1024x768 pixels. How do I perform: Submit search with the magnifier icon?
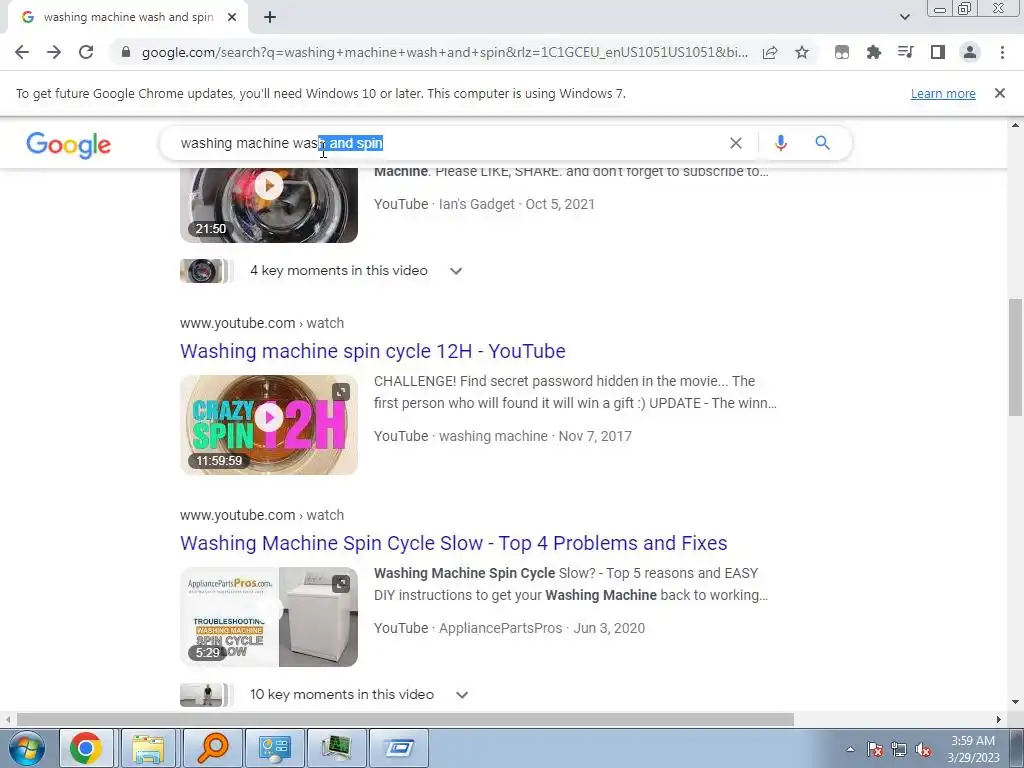click(x=822, y=143)
